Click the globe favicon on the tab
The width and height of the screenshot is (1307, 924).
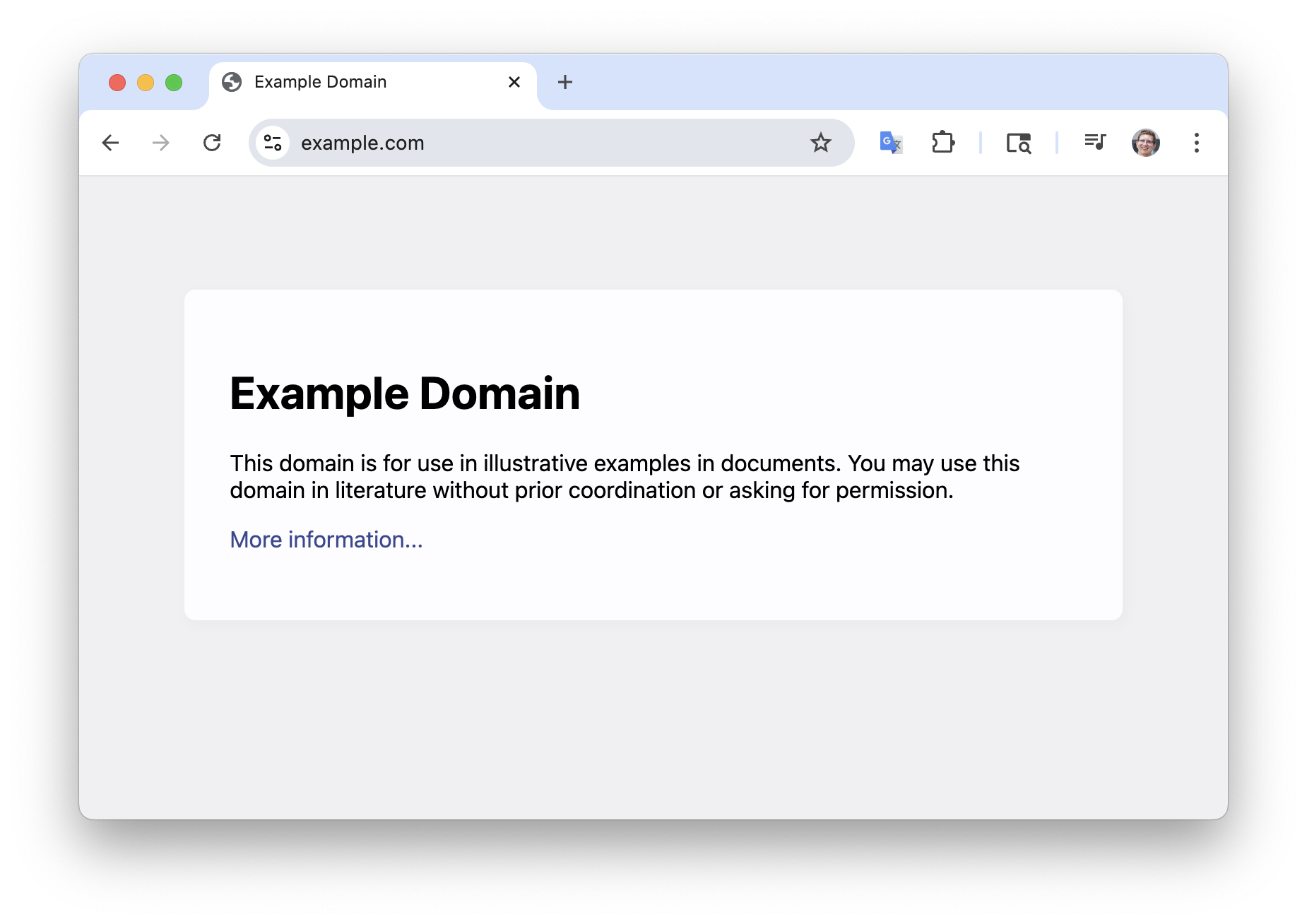coord(232,82)
